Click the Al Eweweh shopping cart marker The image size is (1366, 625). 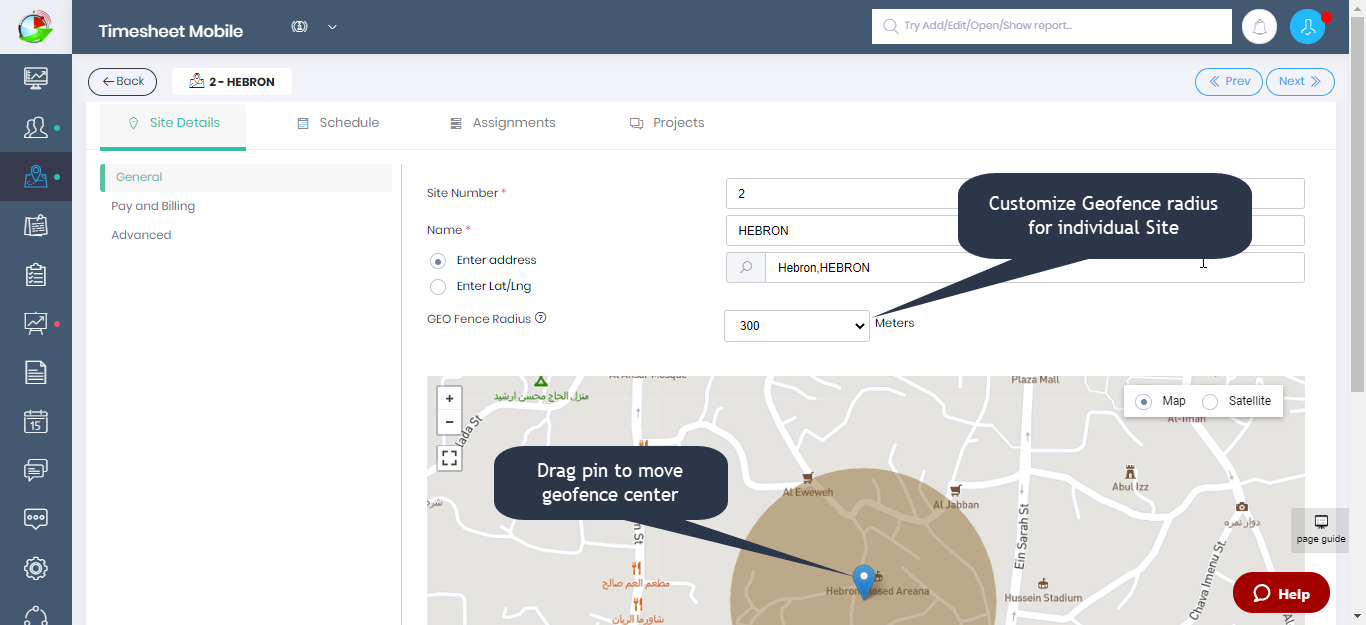tap(808, 478)
